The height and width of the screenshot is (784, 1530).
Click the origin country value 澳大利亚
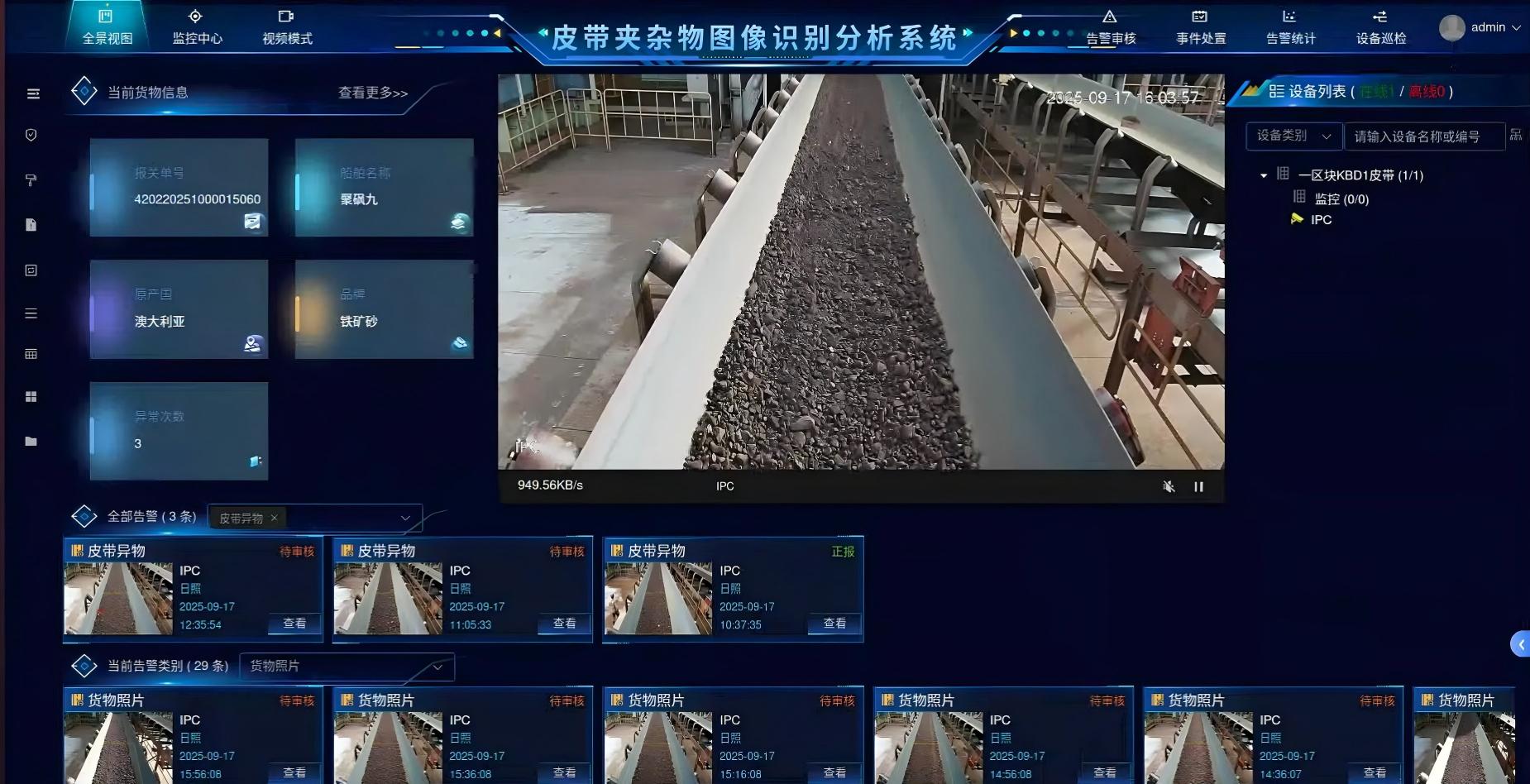tap(160, 322)
